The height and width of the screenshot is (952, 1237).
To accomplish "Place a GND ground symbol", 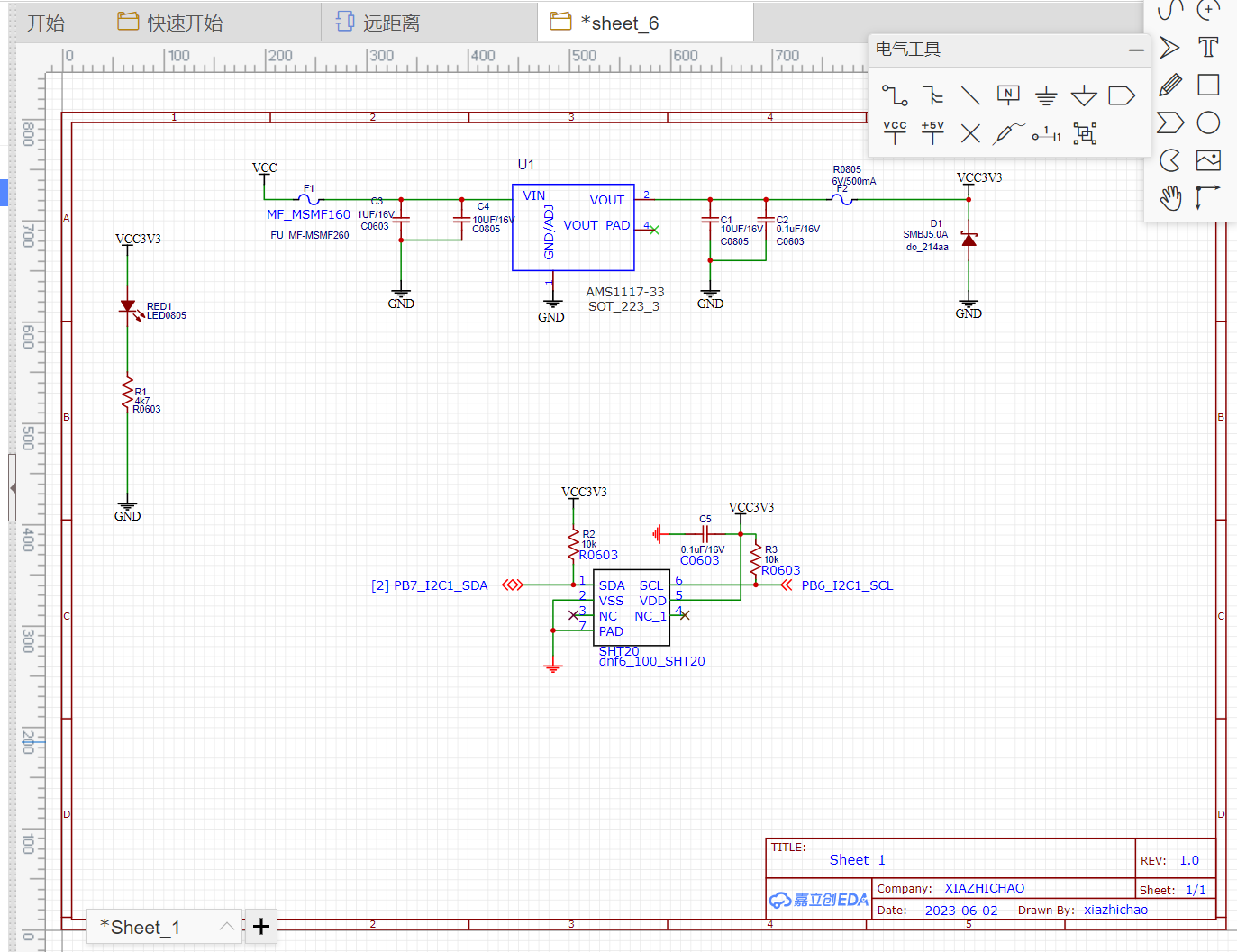I will [1046, 95].
